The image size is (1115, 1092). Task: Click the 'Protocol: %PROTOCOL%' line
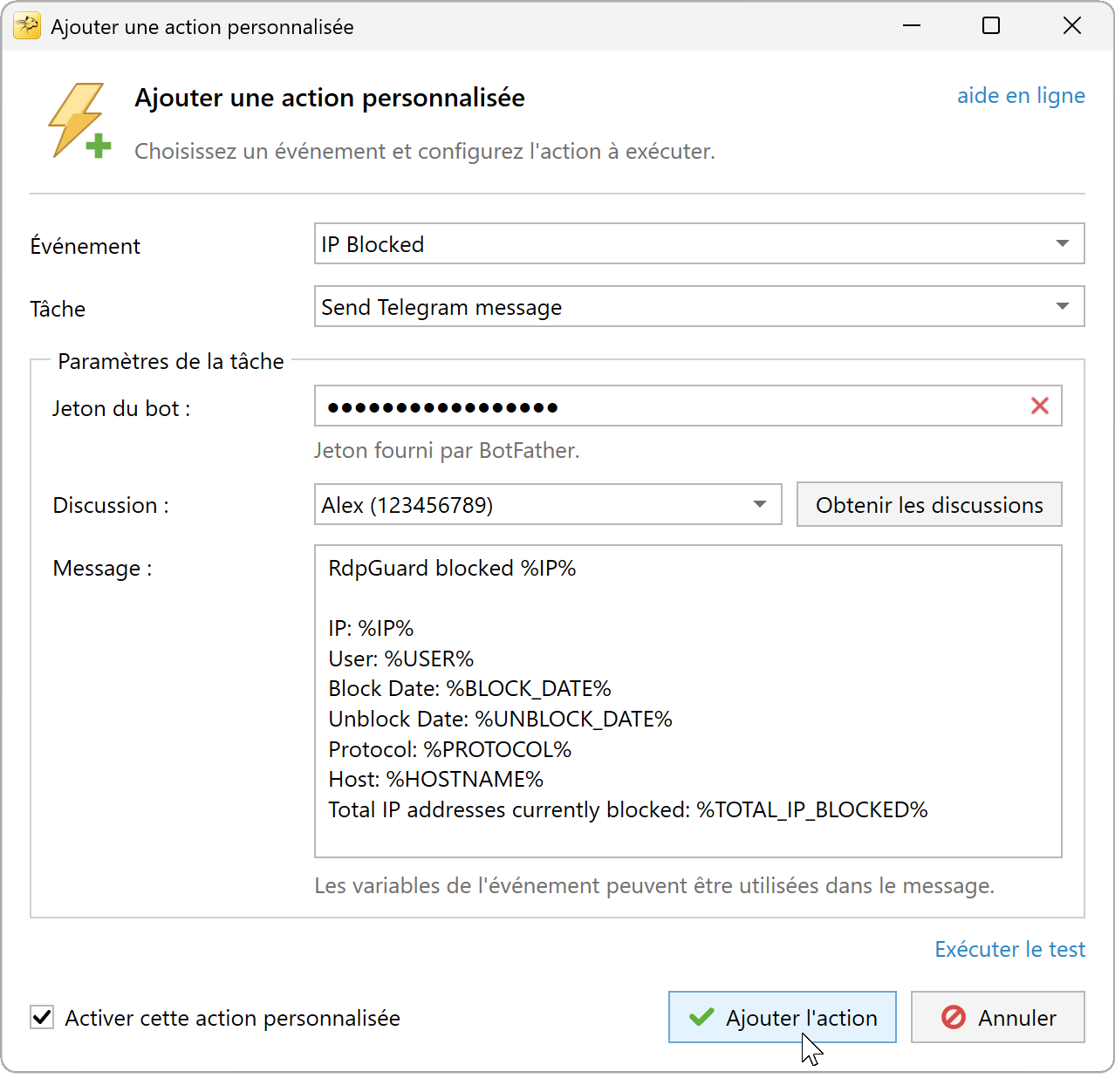(x=449, y=749)
